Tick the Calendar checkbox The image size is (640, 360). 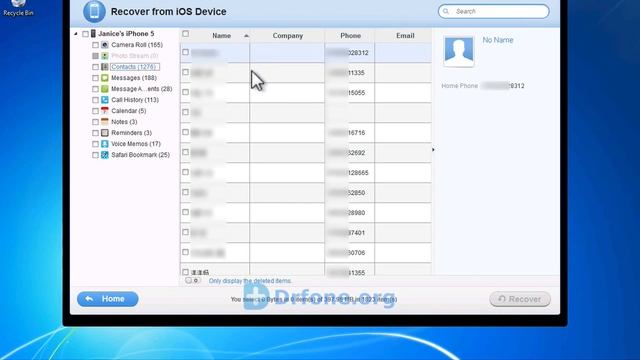[95, 111]
